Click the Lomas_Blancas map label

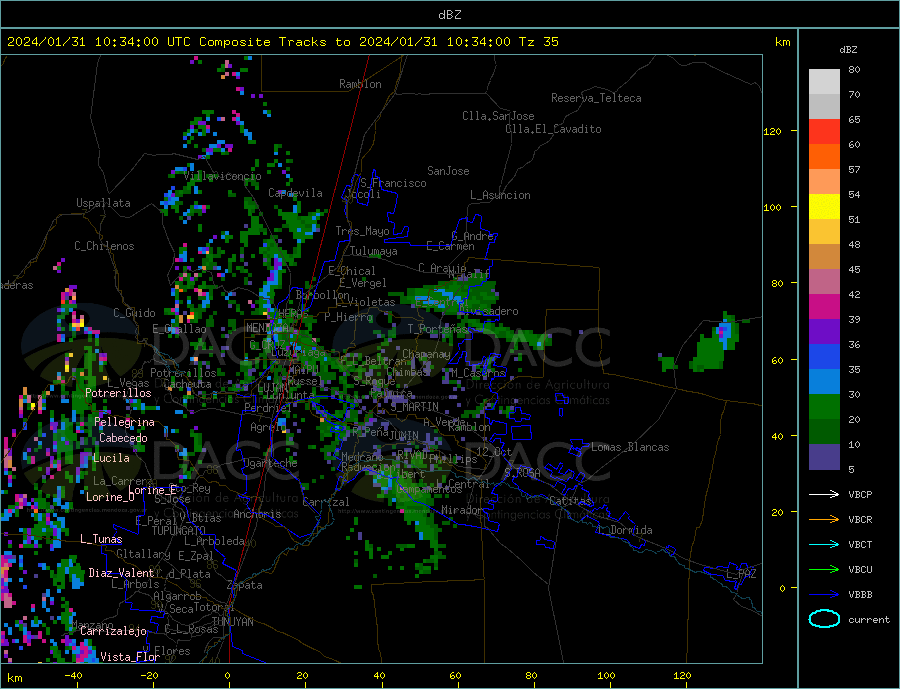click(x=630, y=447)
